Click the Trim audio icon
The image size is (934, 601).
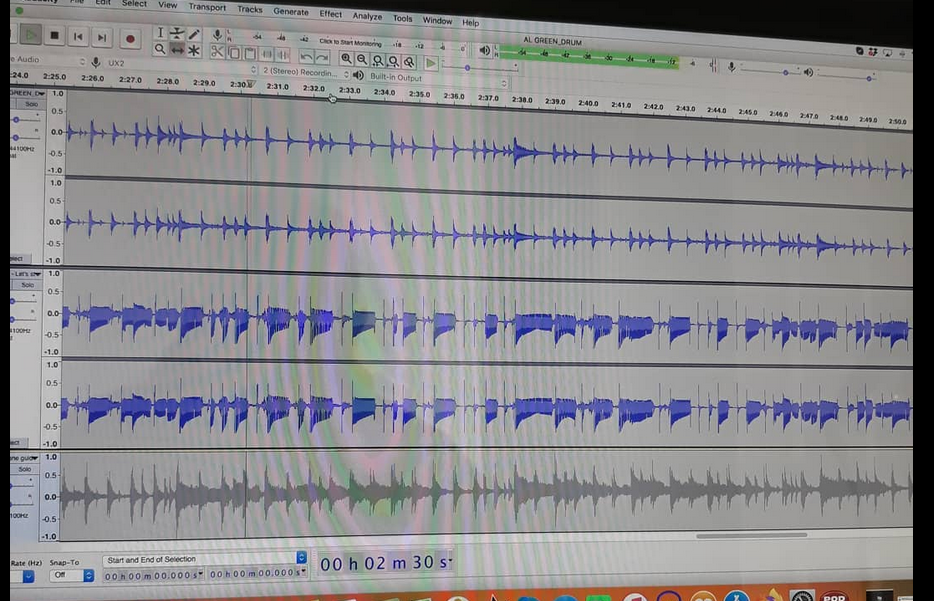coord(267,54)
